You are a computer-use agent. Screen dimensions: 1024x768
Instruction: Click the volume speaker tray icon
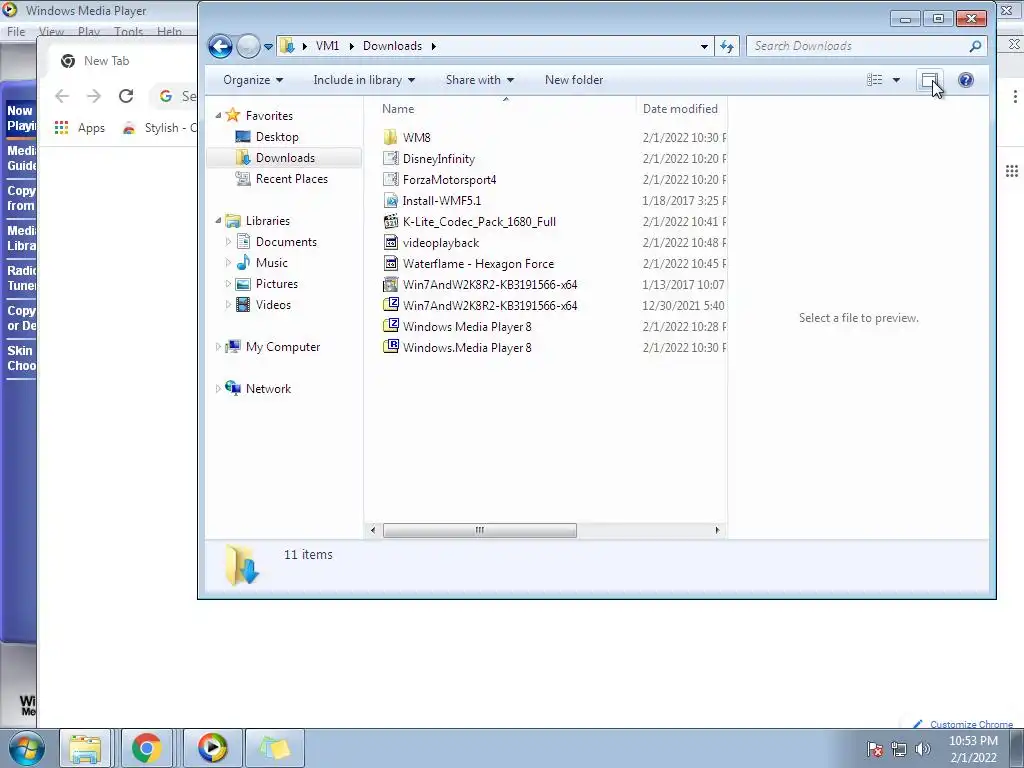923,749
